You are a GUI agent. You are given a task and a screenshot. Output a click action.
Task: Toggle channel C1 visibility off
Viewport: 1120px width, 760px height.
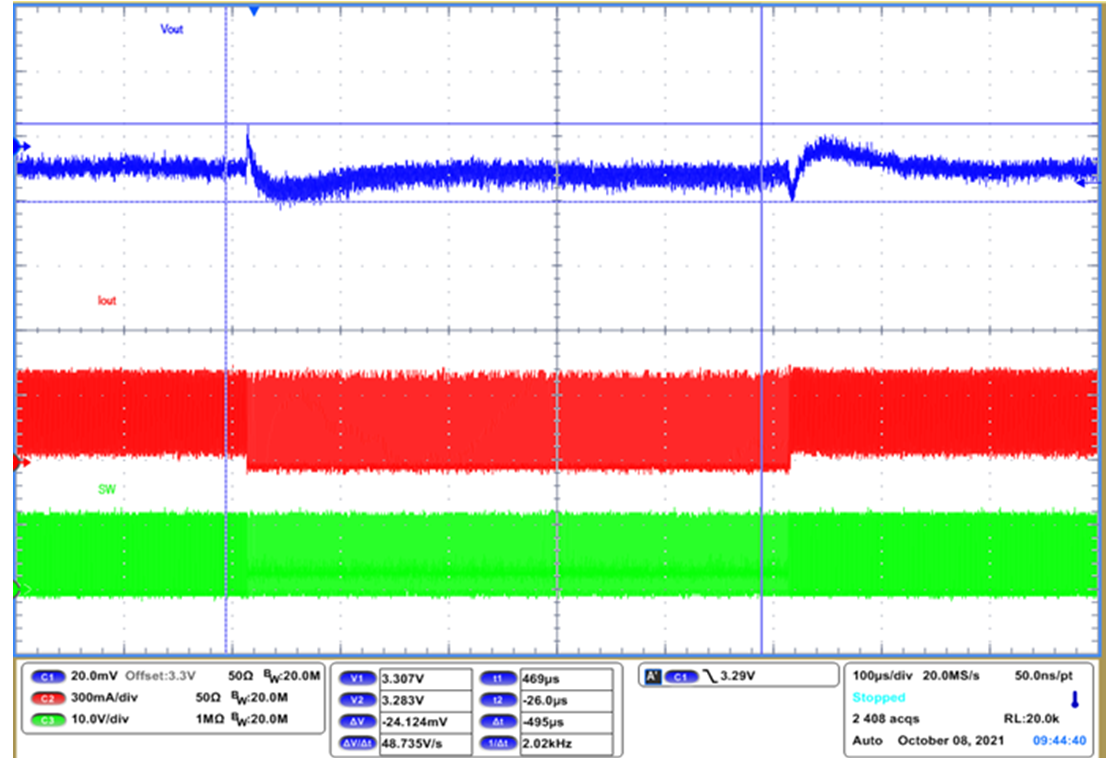click(x=49, y=676)
